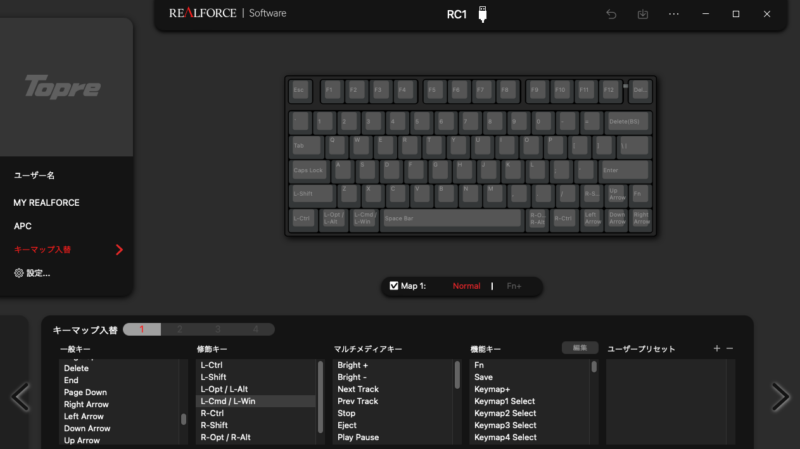Select keymap tab 3
The width and height of the screenshot is (800, 449).
tap(218, 330)
